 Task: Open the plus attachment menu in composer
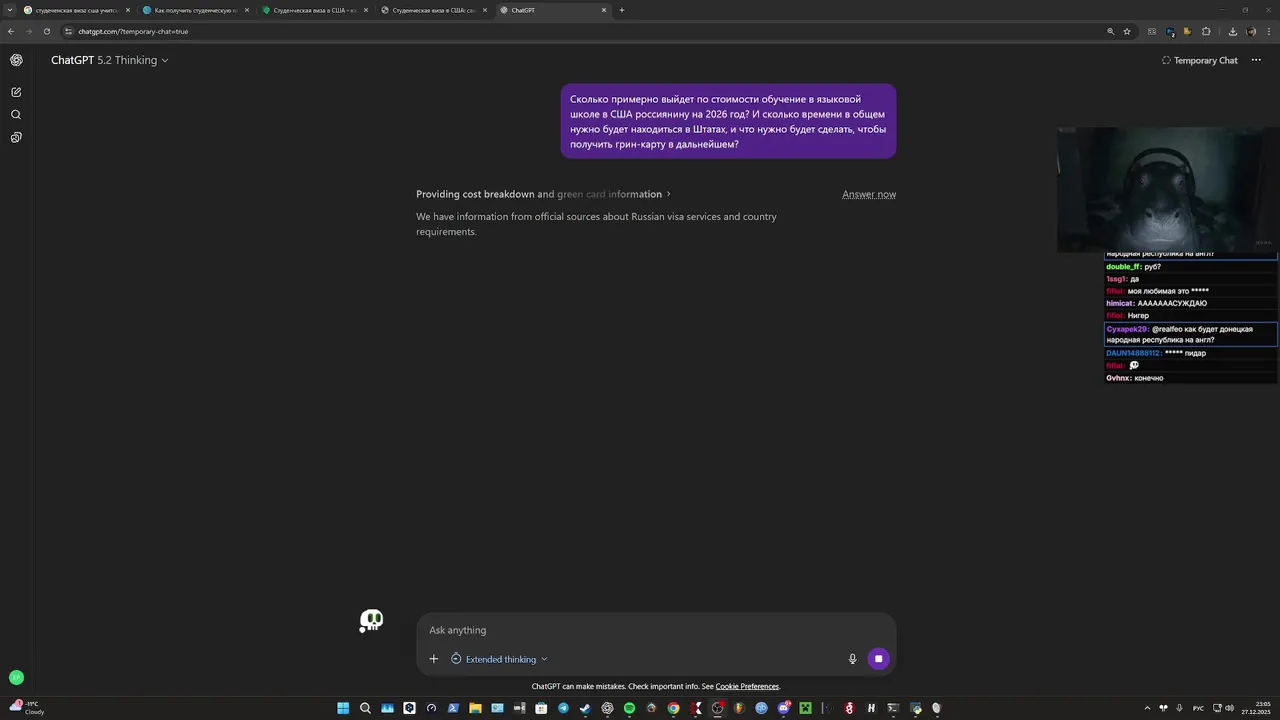coord(433,659)
